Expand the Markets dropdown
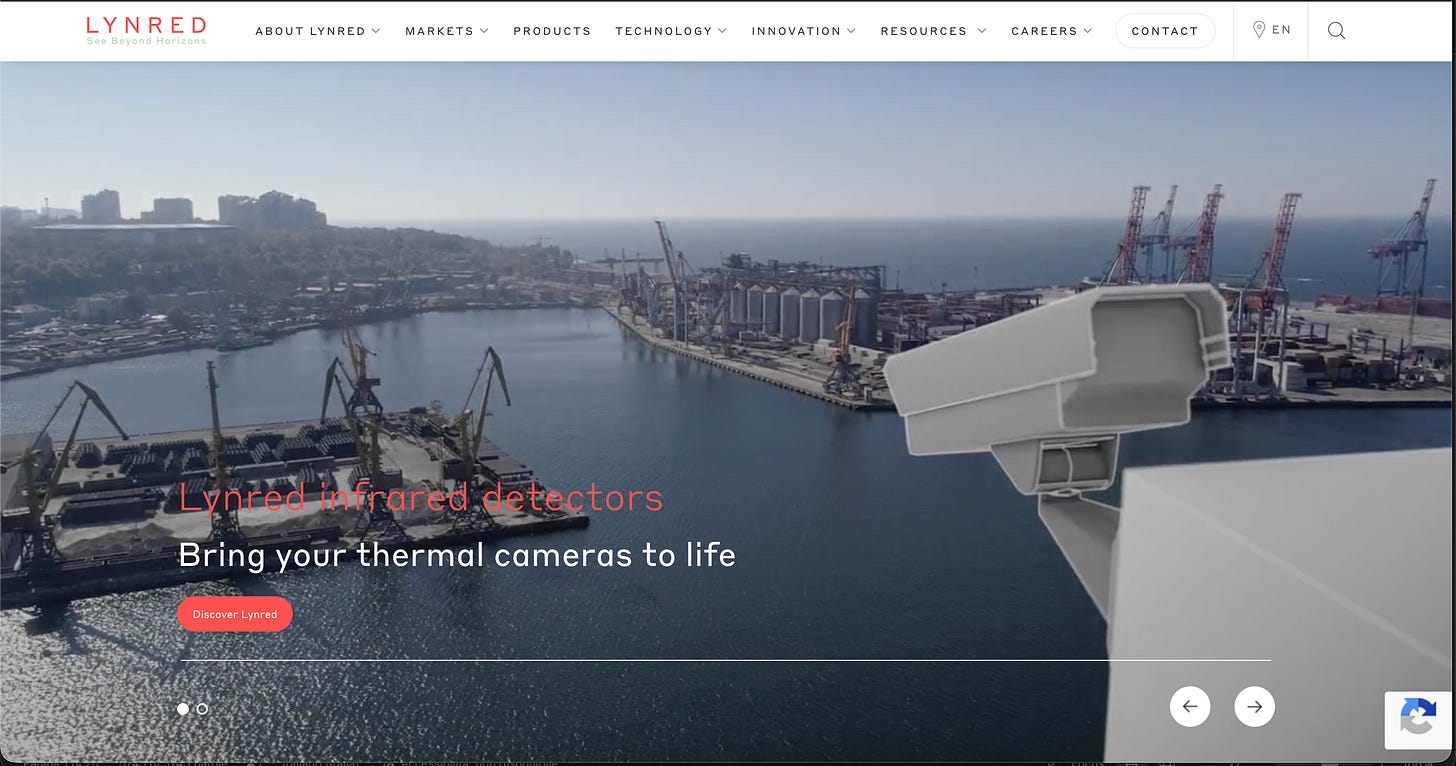This screenshot has height=766, width=1456. click(447, 31)
